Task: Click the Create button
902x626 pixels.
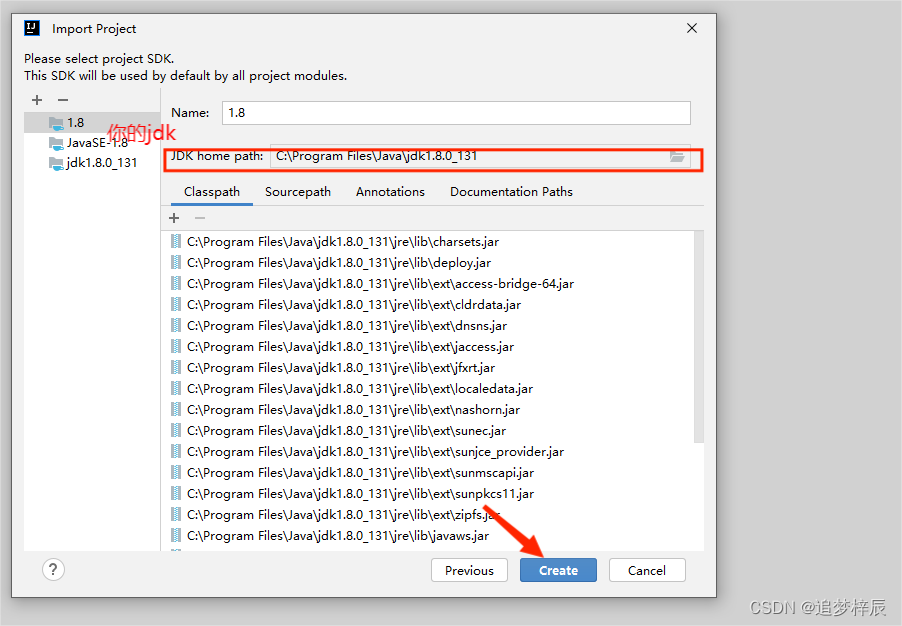Action: [559, 570]
